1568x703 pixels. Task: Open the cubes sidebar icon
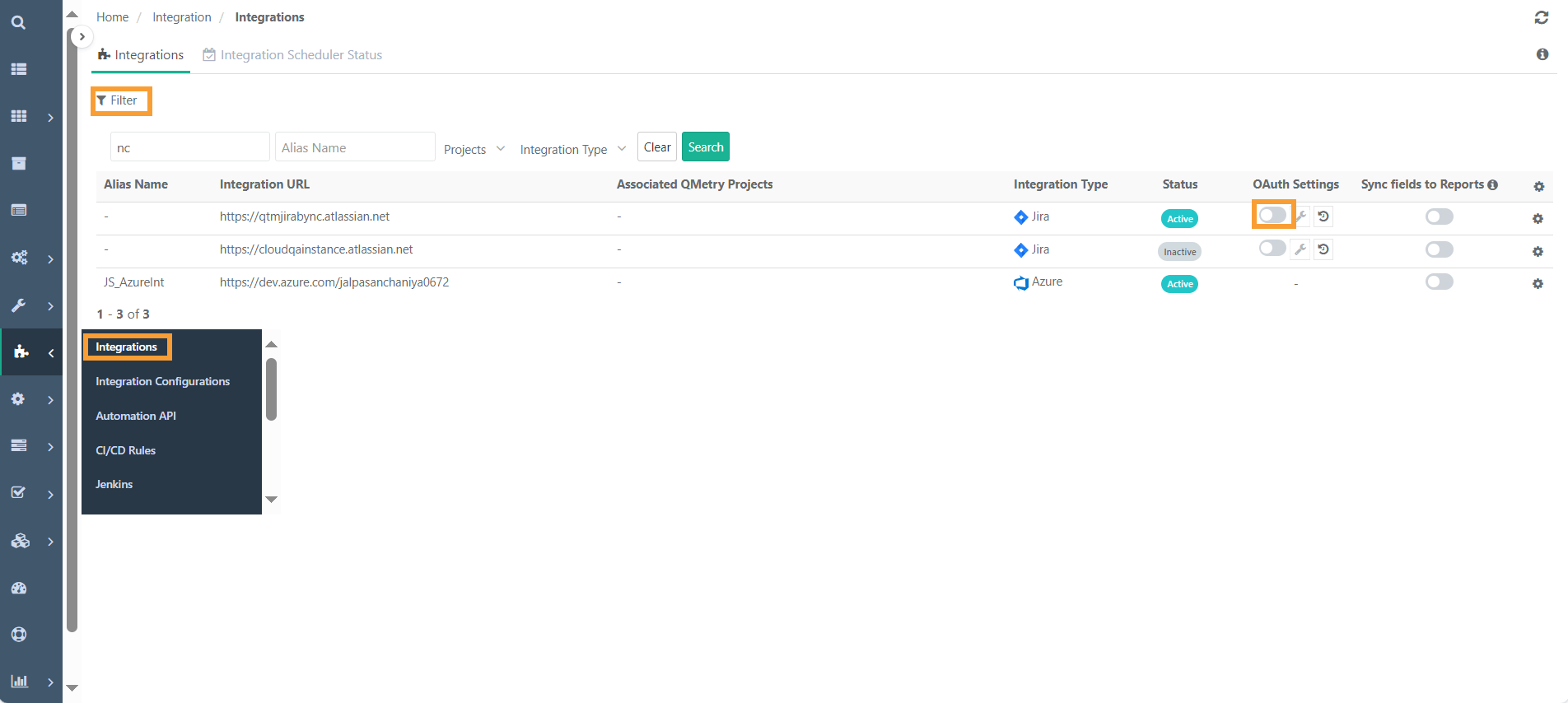(x=20, y=540)
